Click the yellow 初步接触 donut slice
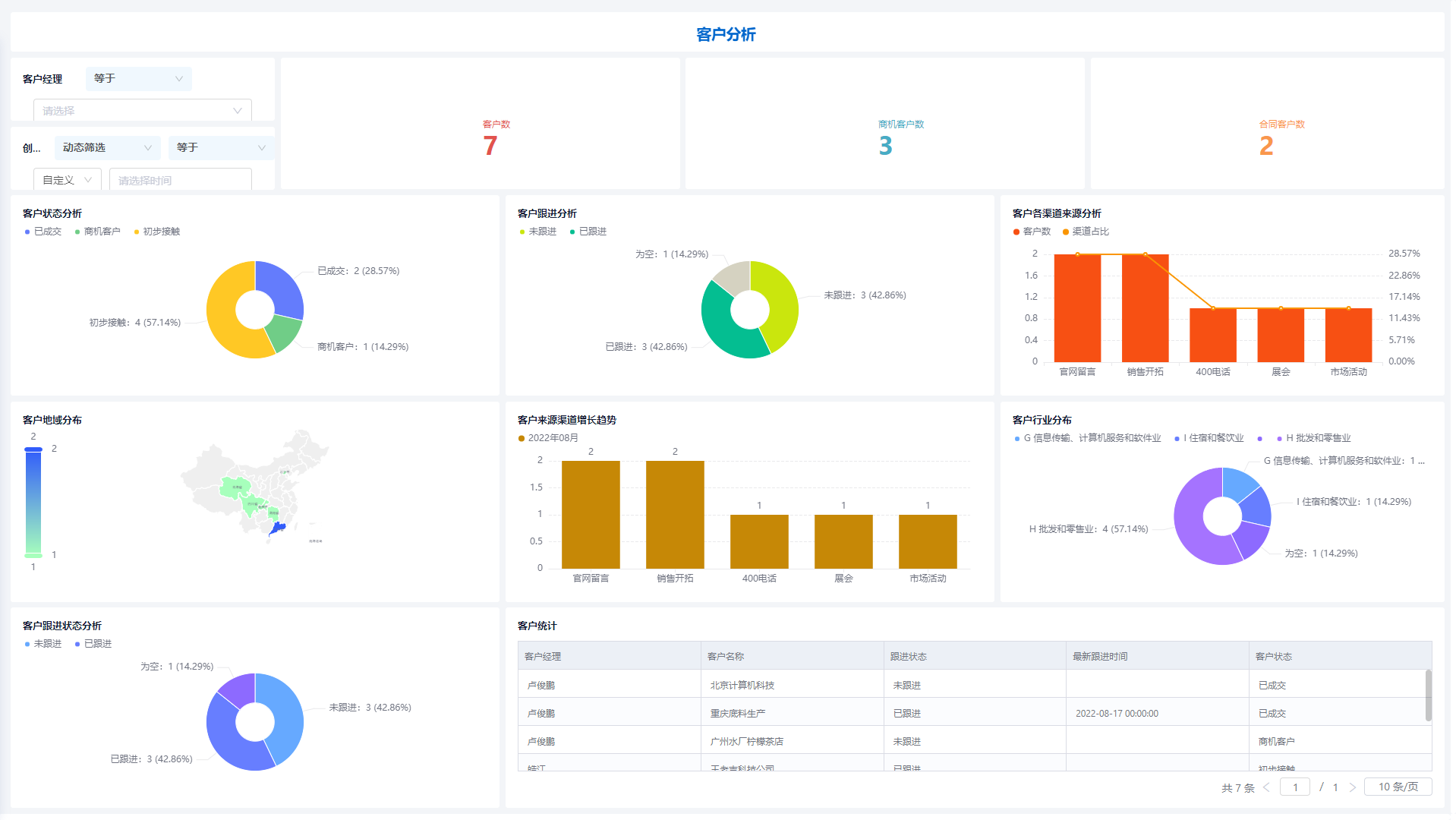 [x=222, y=311]
